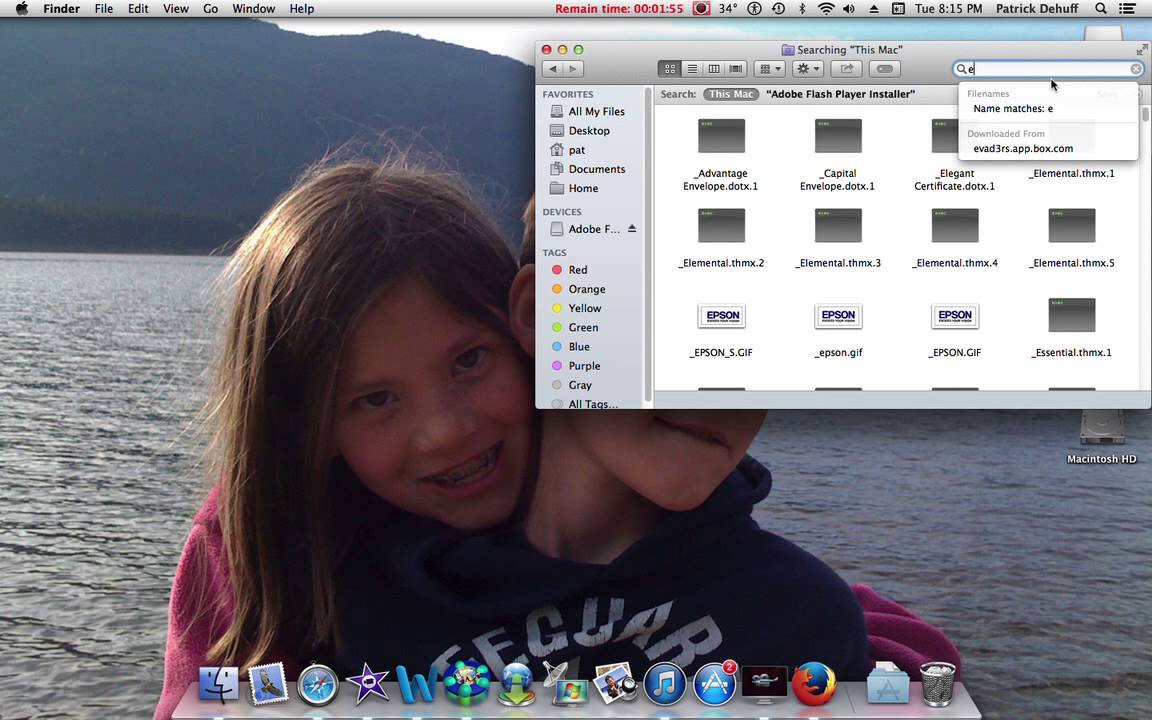Open the Trash in Dock

point(938,683)
